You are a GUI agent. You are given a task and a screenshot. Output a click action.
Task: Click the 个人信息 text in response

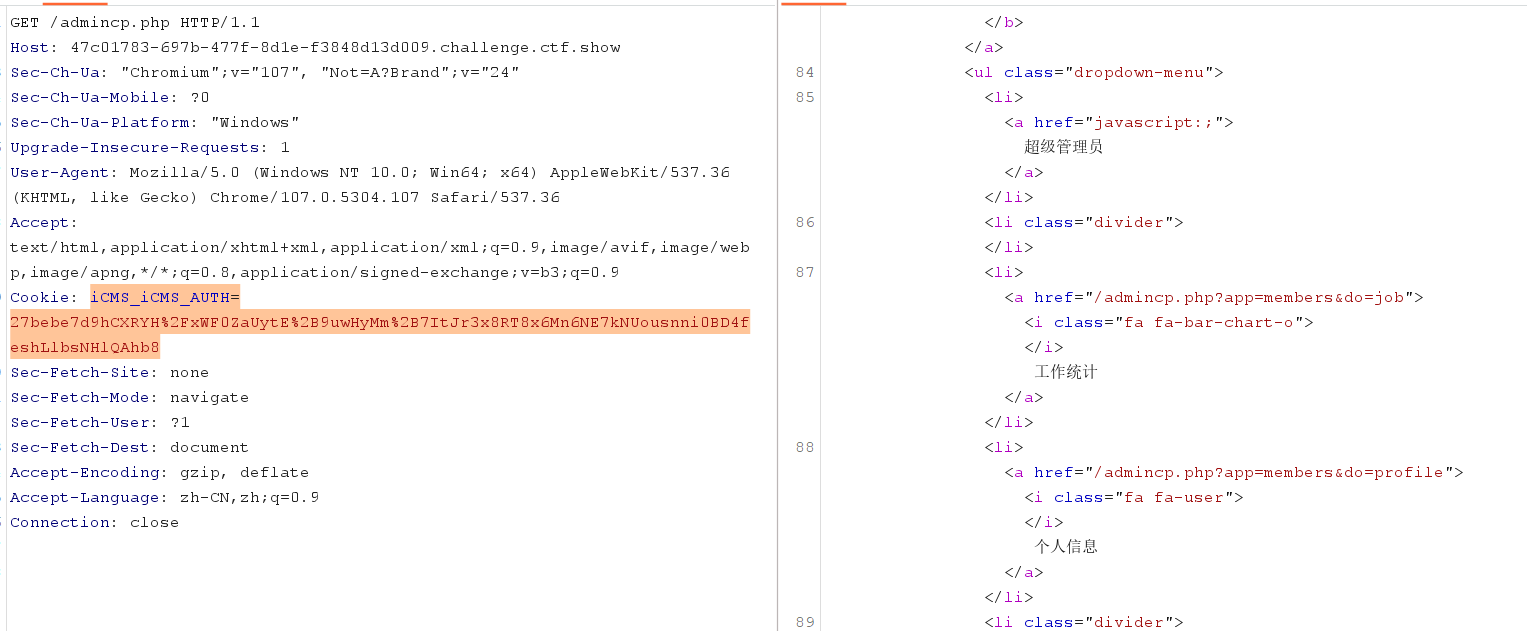(x=1066, y=547)
